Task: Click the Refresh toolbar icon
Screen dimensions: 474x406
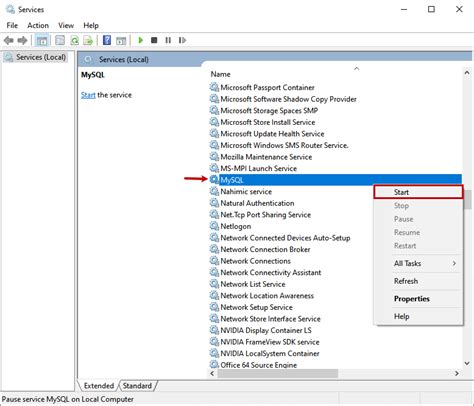Action: 74,41
